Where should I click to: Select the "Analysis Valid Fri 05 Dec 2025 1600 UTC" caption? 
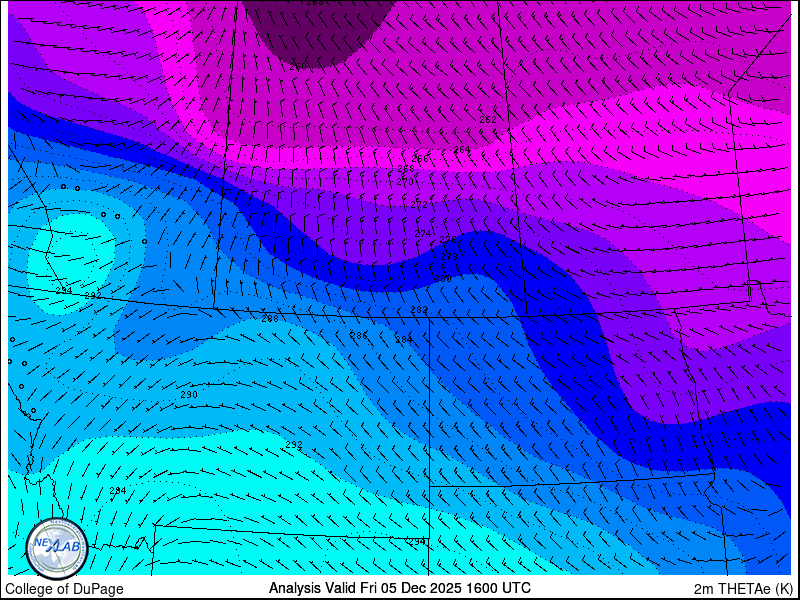(x=400, y=588)
